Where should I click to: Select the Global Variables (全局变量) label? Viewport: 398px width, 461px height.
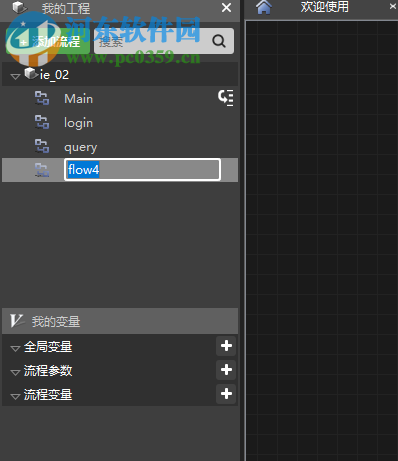pos(48,347)
